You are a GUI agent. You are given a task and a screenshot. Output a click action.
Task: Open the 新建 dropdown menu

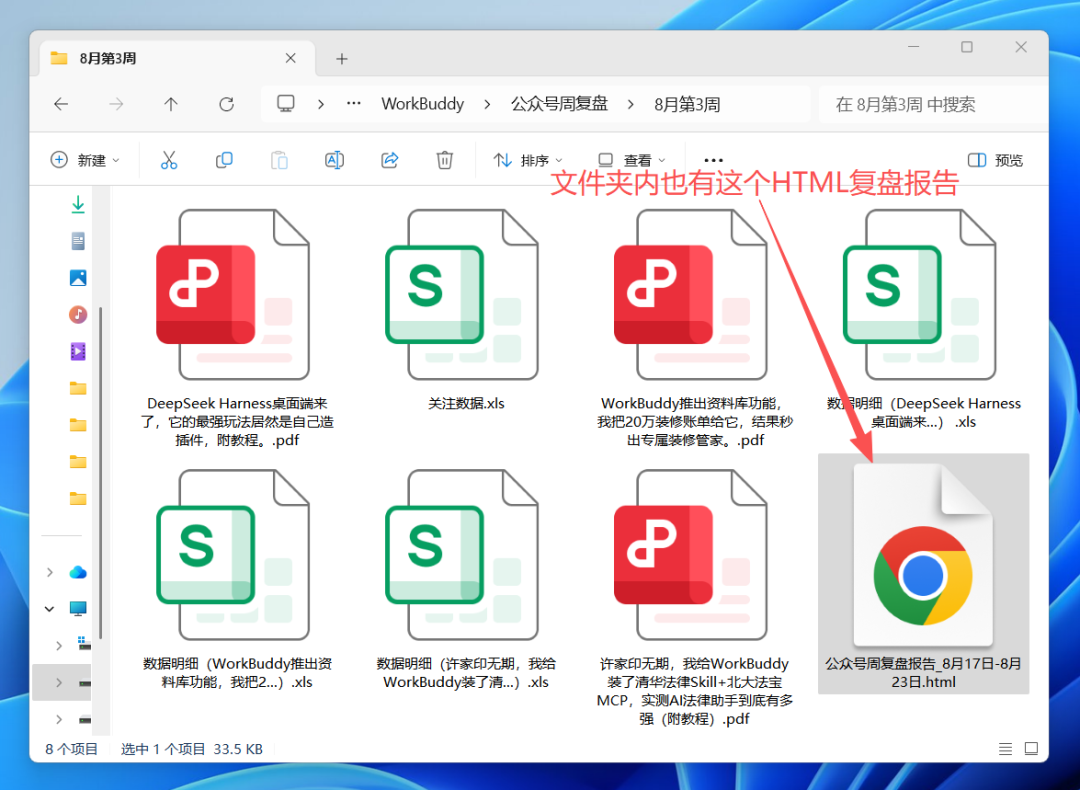(x=85, y=160)
